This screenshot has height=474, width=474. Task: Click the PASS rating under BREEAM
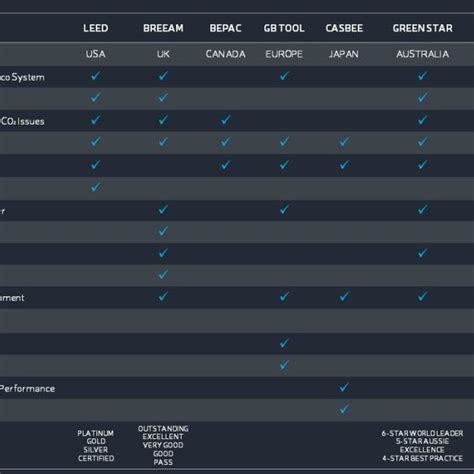pyautogui.click(x=163, y=462)
